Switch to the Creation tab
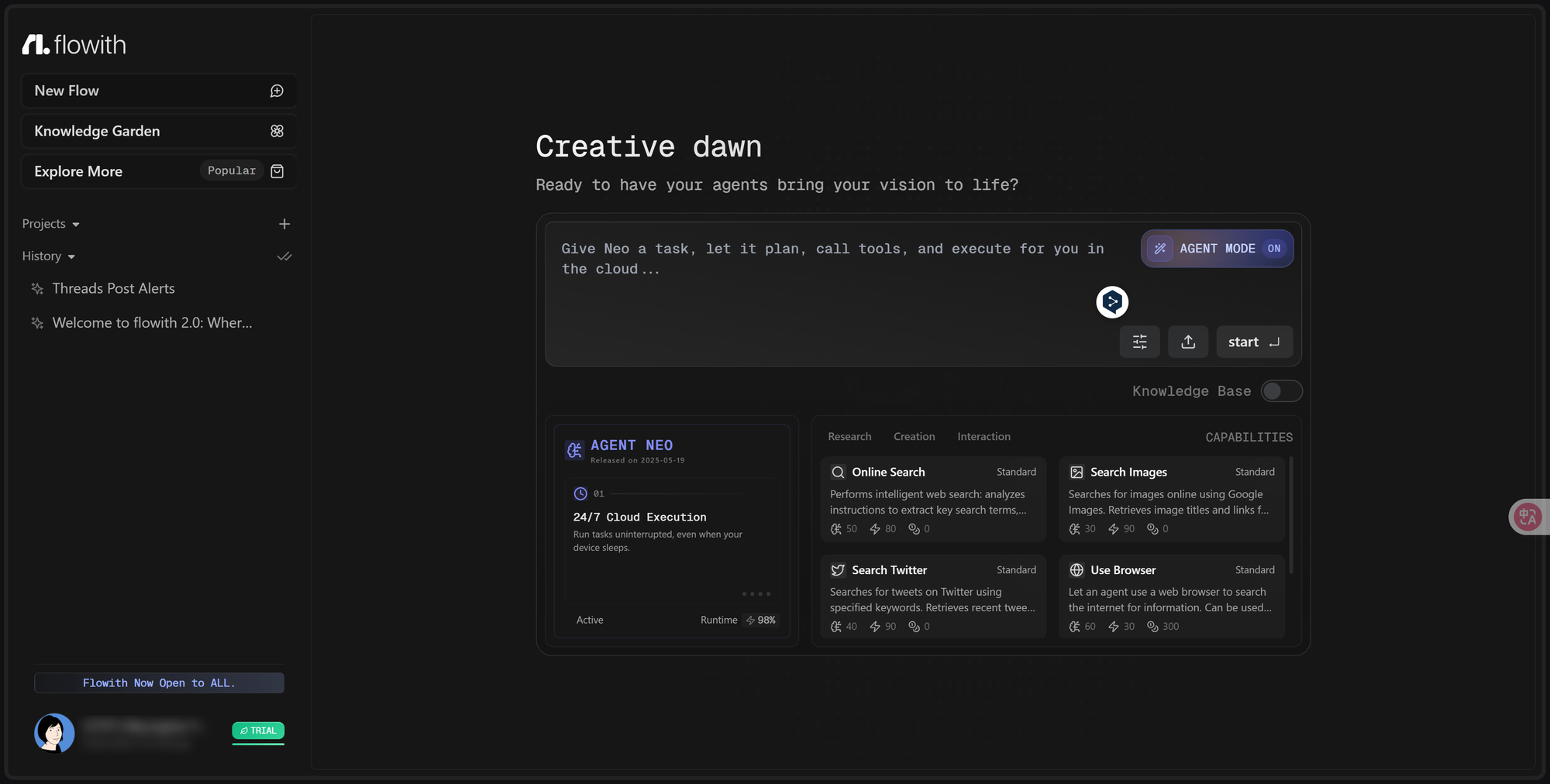1550x784 pixels. [x=914, y=437]
